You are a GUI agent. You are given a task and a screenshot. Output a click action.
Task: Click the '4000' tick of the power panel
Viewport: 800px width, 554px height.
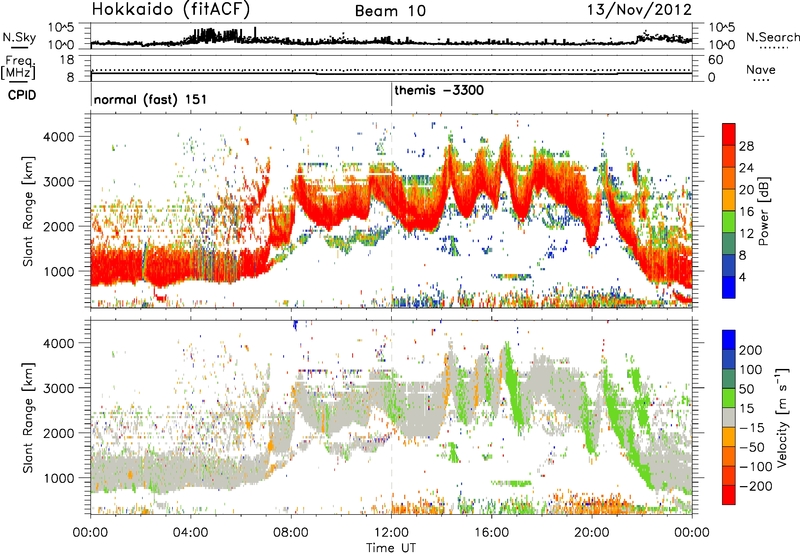pyautogui.click(x=58, y=137)
